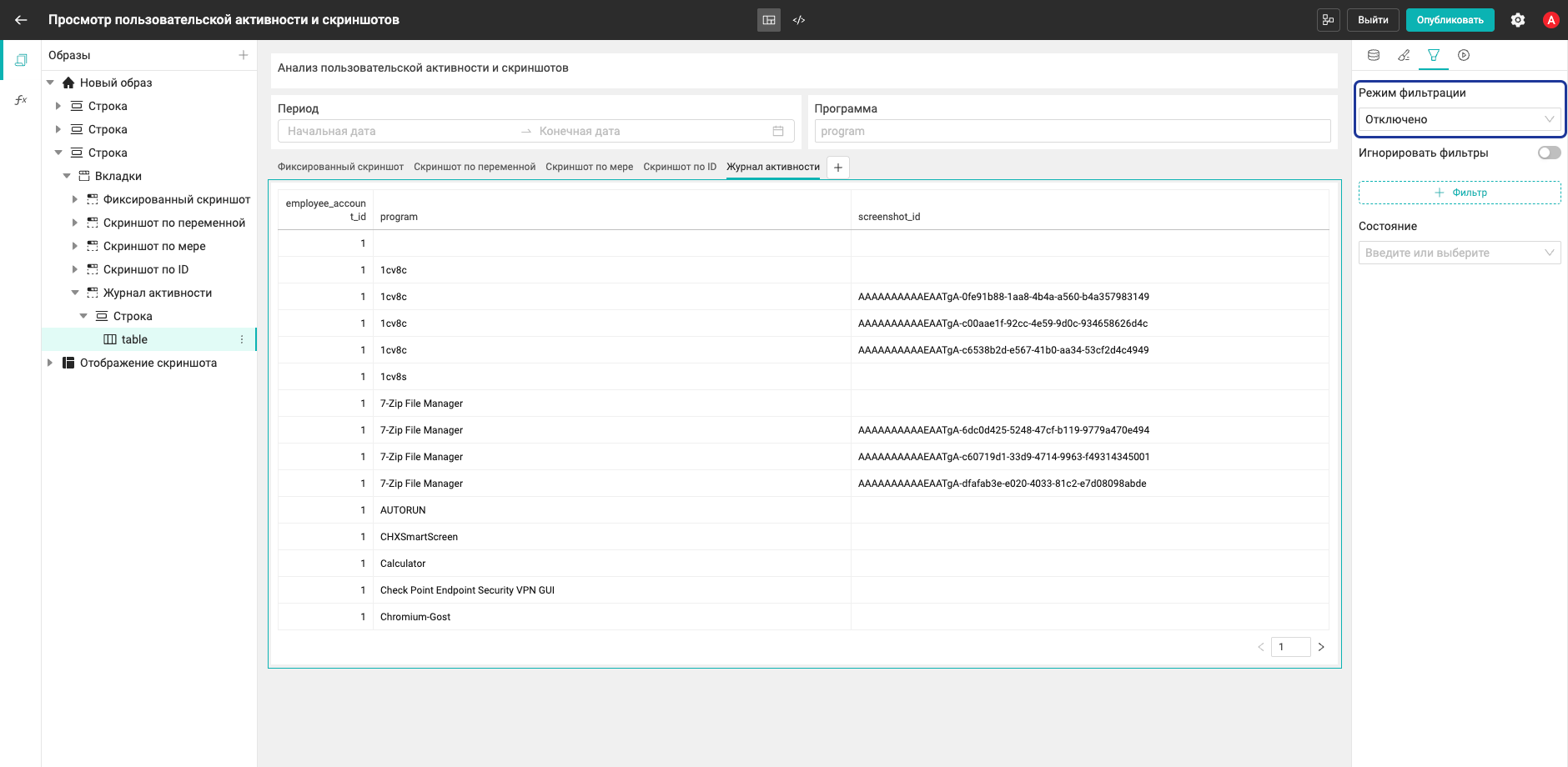Click the back arrow in header
Viewport: 1568px width, 767px height.
point(21,20)
